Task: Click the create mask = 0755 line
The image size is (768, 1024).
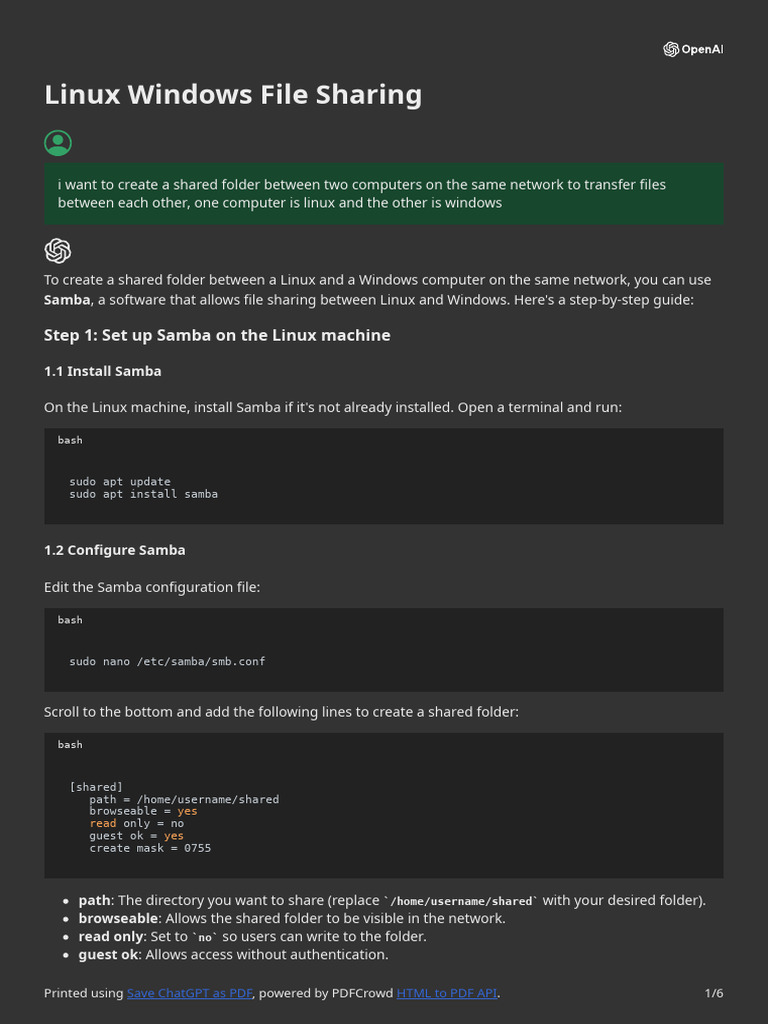Action: 150,848
